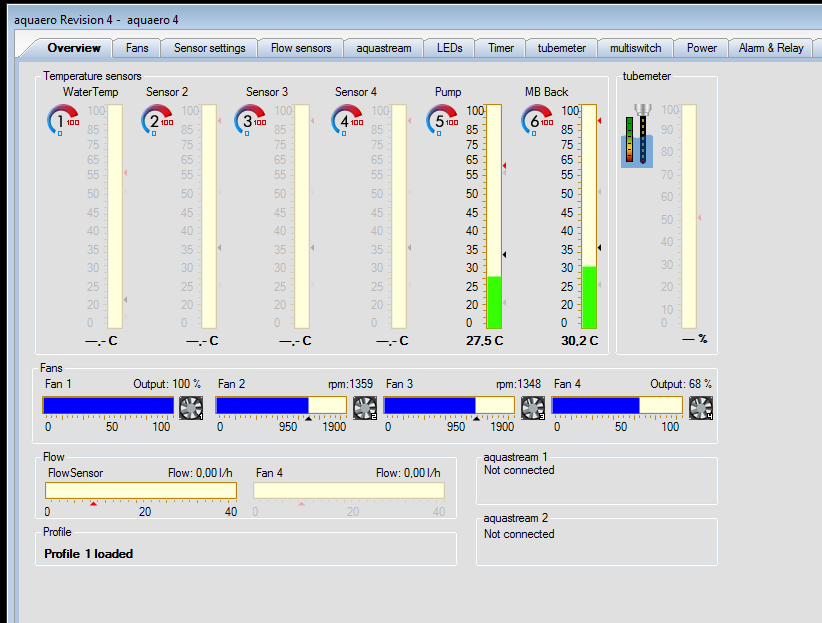Click the FlowSensor red threshold marker
This screenshot has height=623, width=822.
coord(93,503)
